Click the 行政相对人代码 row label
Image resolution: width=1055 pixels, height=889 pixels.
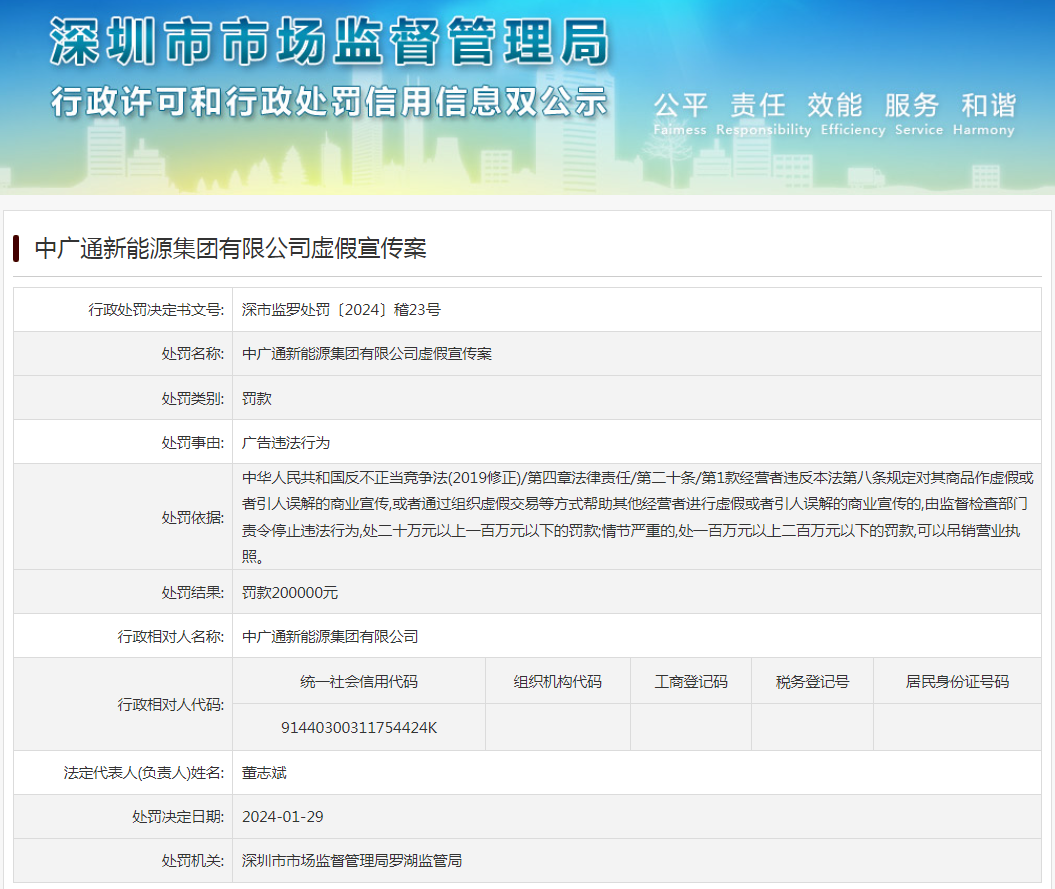click(x=171, y=705)
